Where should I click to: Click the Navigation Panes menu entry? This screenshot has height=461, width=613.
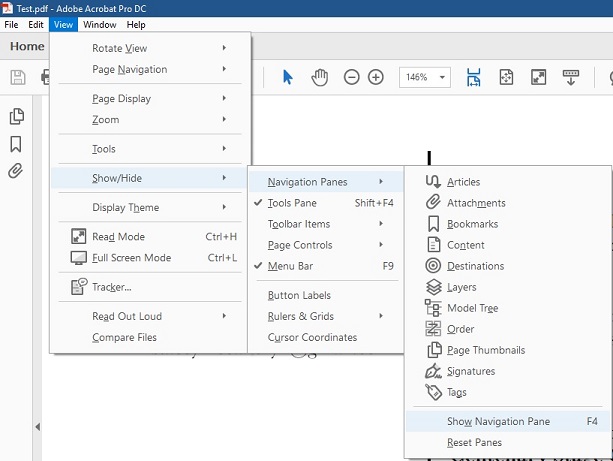326,182
